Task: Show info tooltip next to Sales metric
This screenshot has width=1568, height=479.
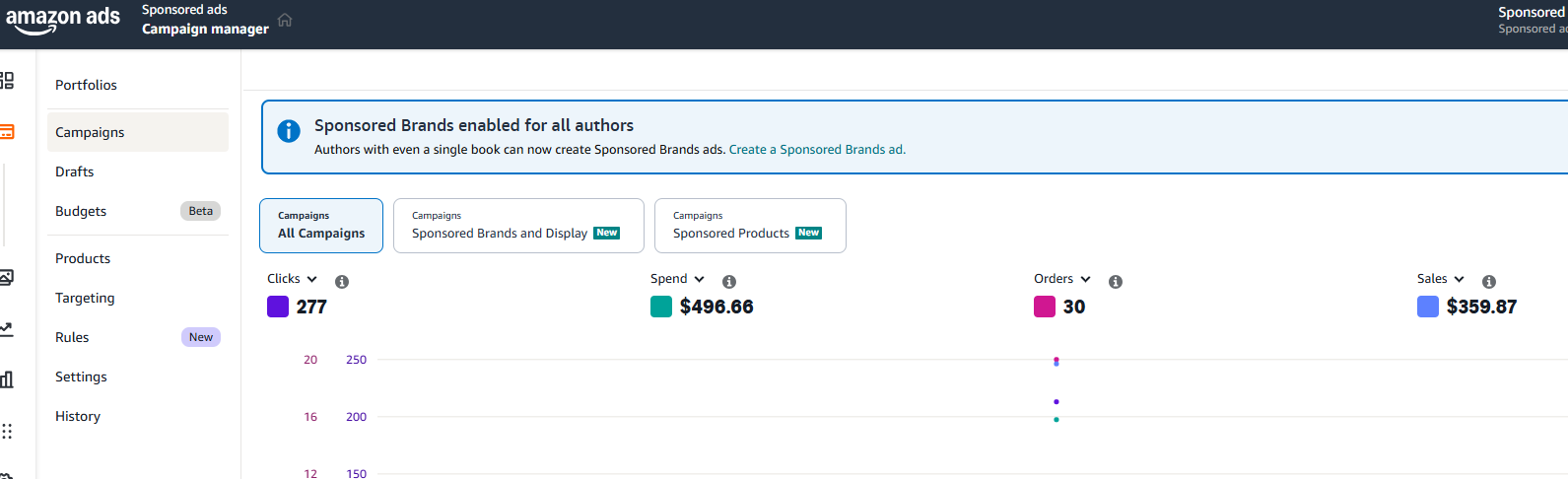Action: pos(1489,282)
